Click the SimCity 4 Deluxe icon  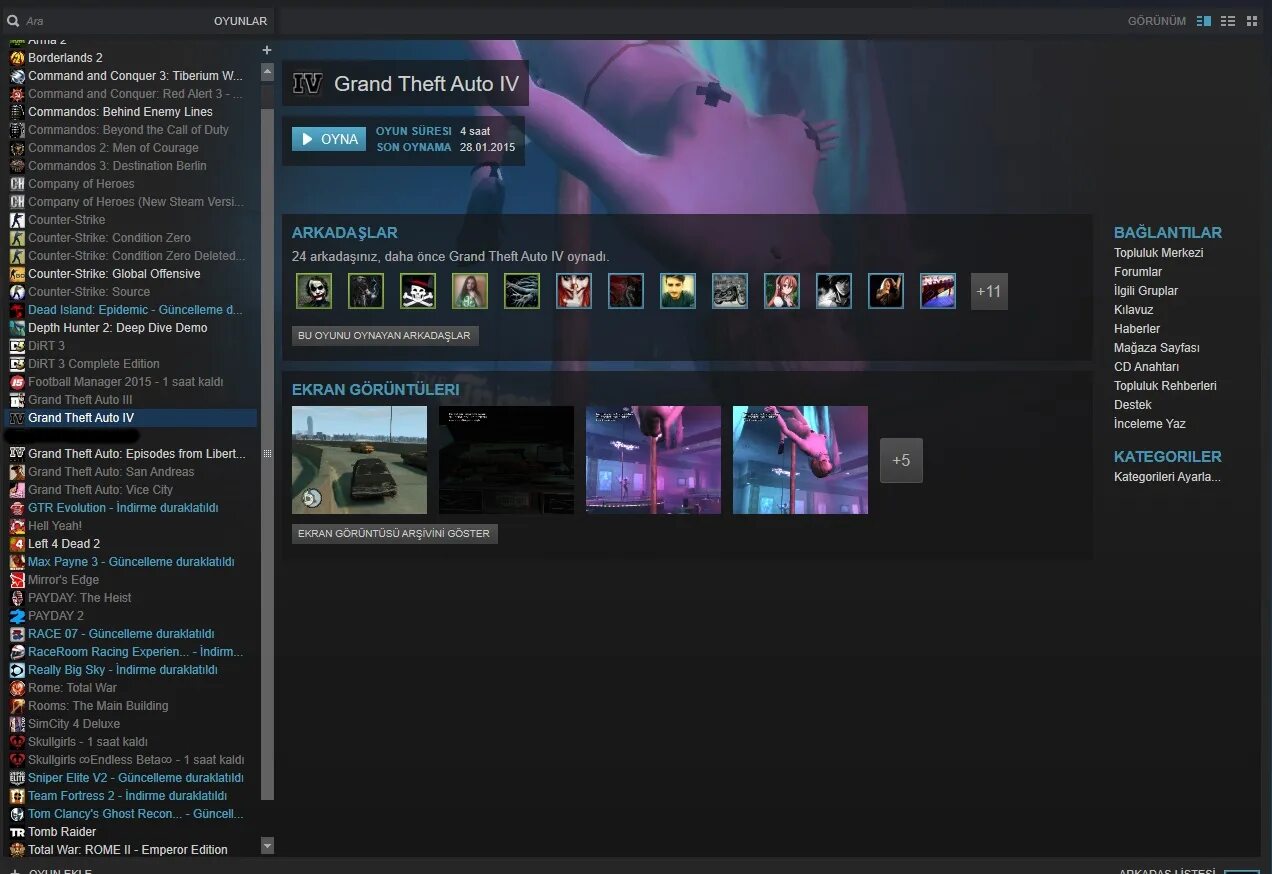tap(17, 724)
